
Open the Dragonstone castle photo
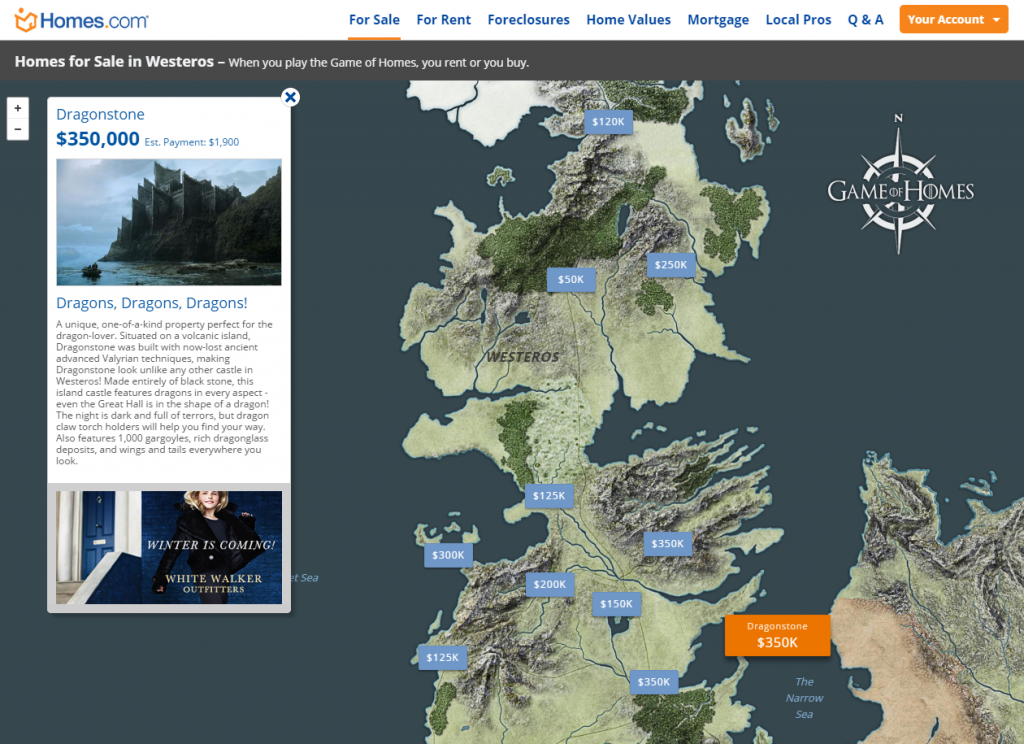coord(169,222)
